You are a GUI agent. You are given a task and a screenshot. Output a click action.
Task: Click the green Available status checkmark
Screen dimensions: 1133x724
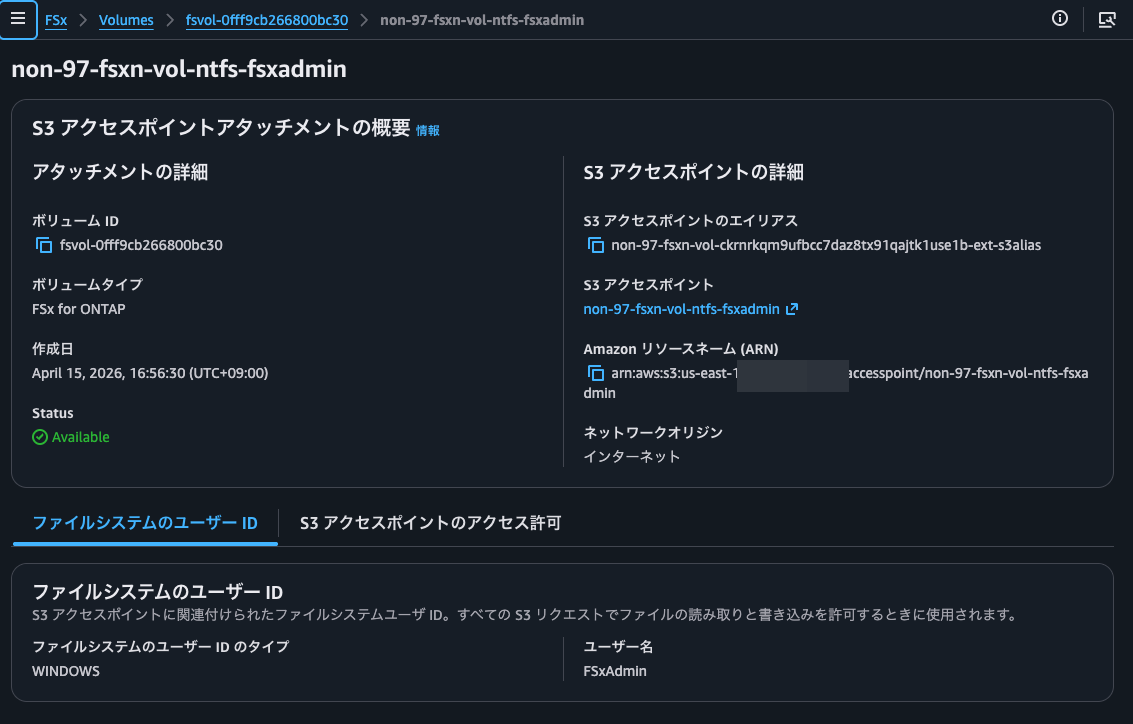[40, 436]
